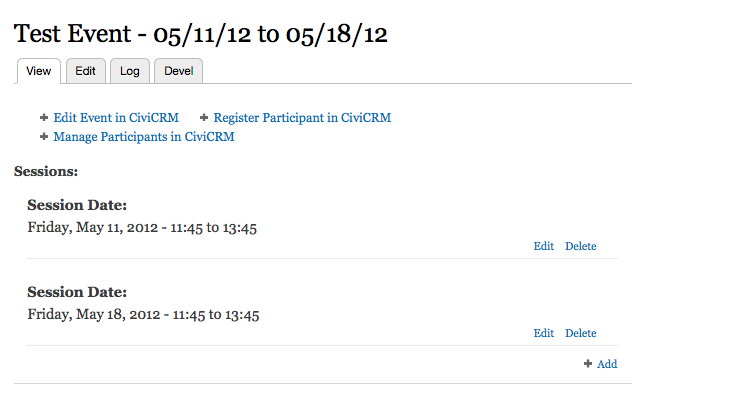Open the Manage Participants in CiviCRM link
This screenshot has height=405, width=740.
click(144, 137)
